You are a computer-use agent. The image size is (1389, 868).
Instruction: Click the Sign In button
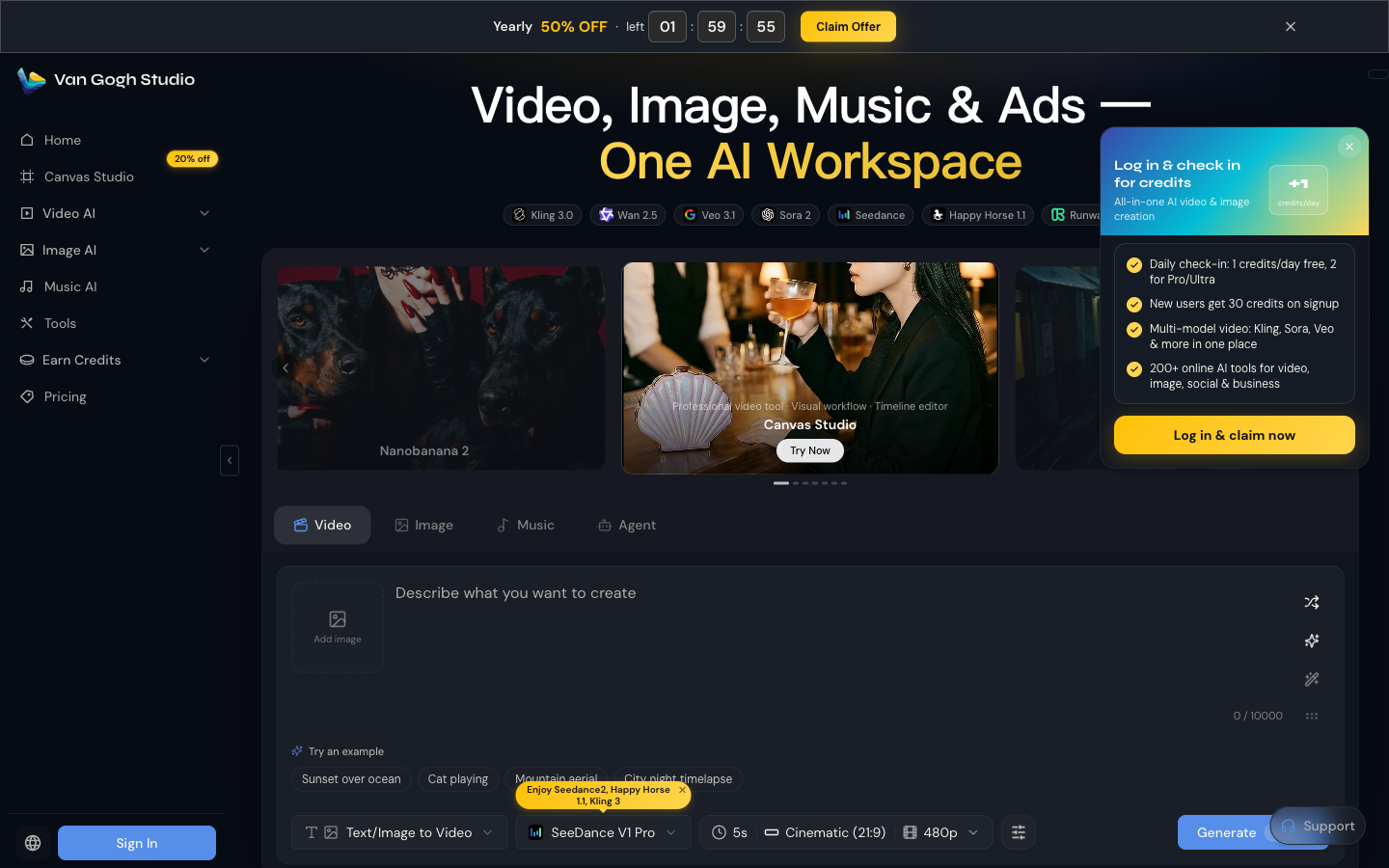coord(137,843)
